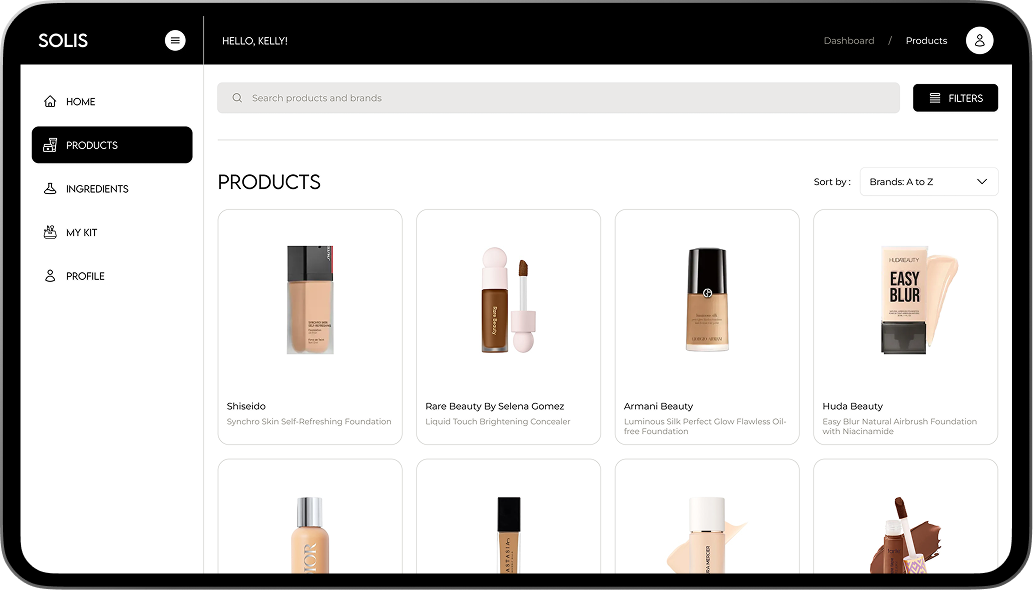Click Luminous Silk Perfect Glow Flawless description

click(705, 426)
